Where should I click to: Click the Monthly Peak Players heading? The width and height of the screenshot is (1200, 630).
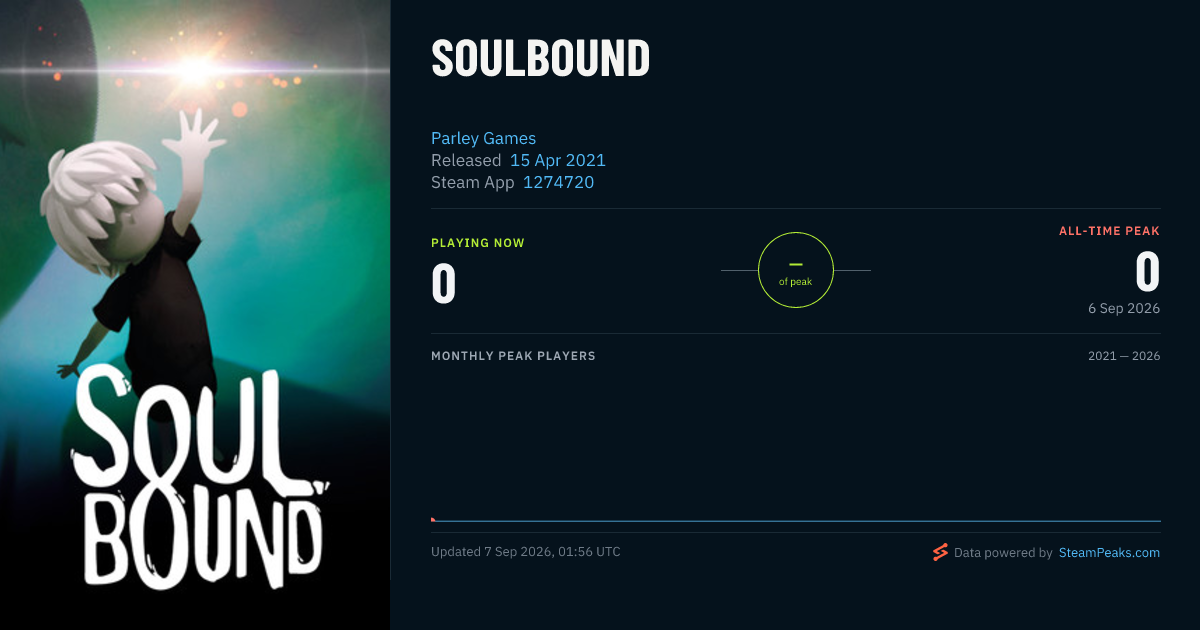coord(513,356)
